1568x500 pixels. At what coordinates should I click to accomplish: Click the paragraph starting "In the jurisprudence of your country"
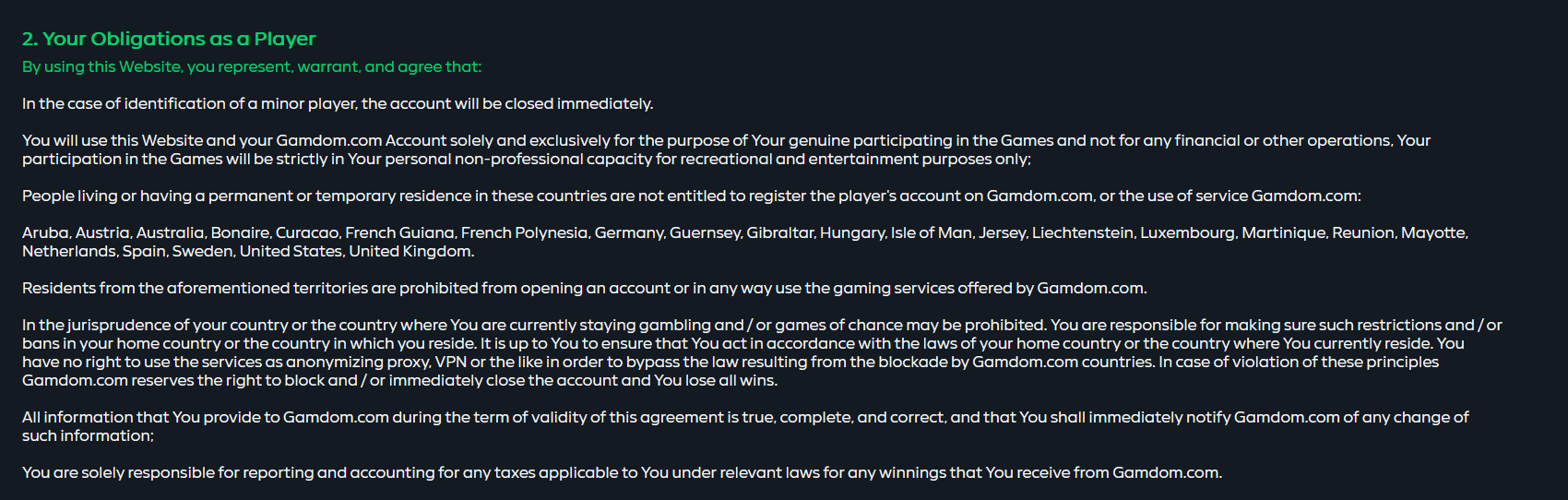coord(762,352)
